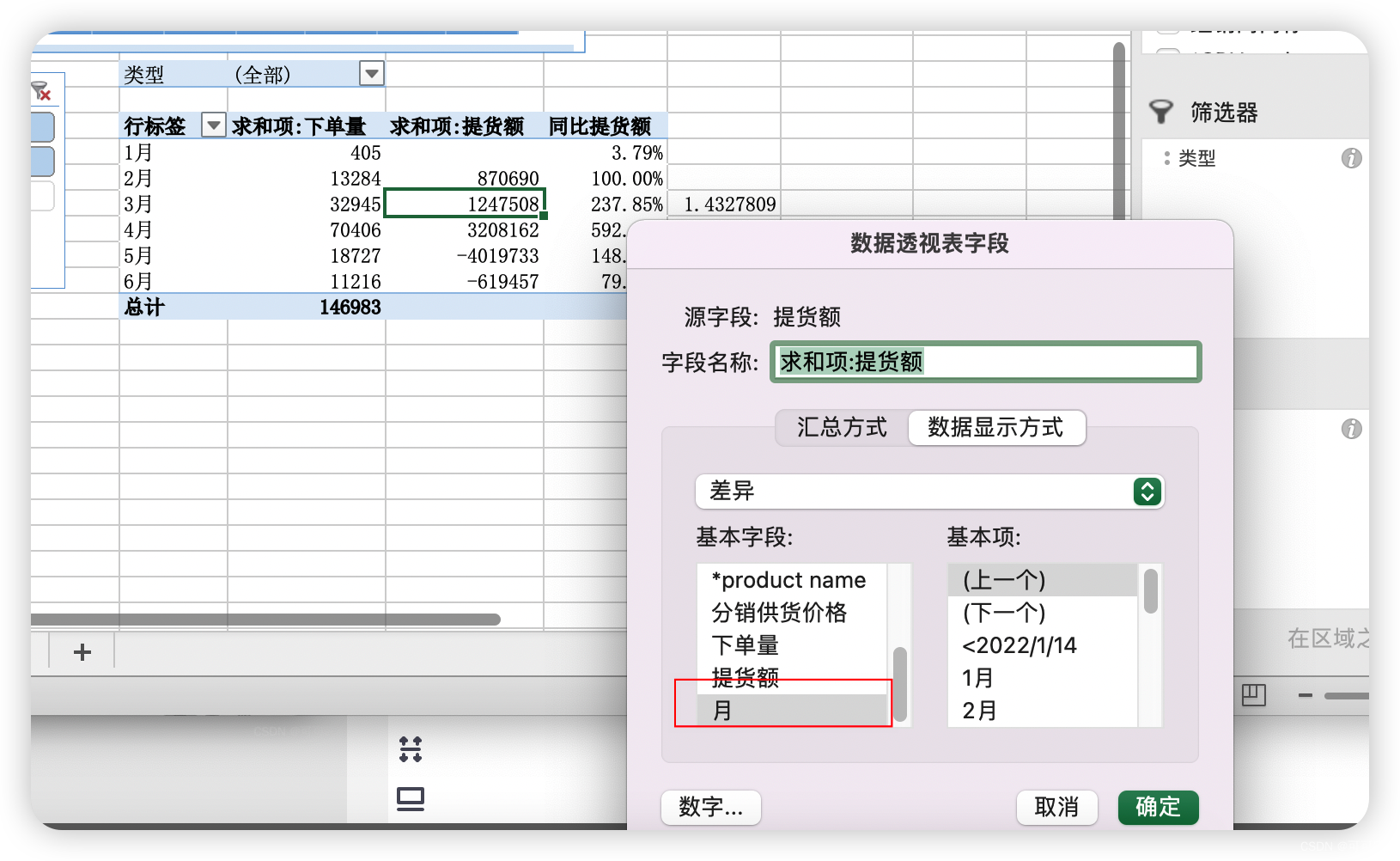Select 2月 in 基本项 list
Screen dimensions: 1400x861
coord(1043,711)
